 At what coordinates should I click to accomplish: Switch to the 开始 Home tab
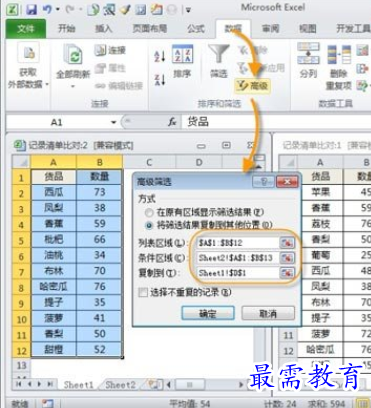(x=67, y=29)
